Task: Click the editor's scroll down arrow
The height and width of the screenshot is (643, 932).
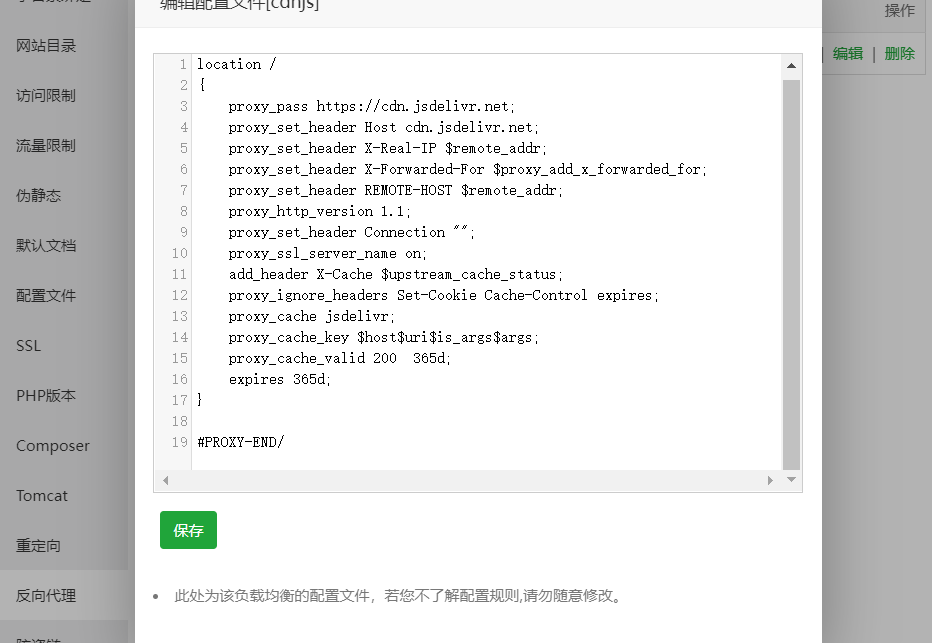Action: (791, 480)
